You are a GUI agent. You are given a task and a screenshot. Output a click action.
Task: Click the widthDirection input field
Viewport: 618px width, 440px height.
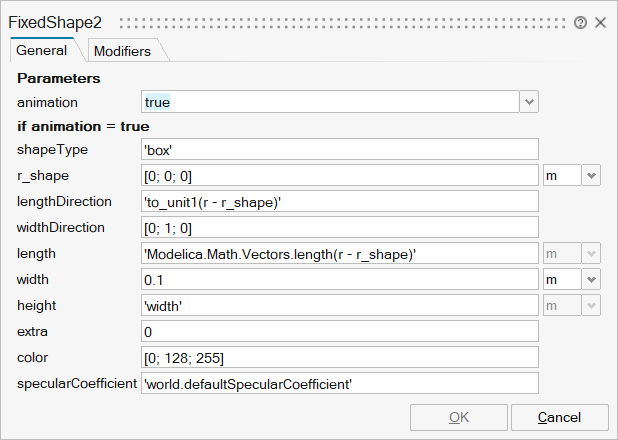tap(340, 227)
